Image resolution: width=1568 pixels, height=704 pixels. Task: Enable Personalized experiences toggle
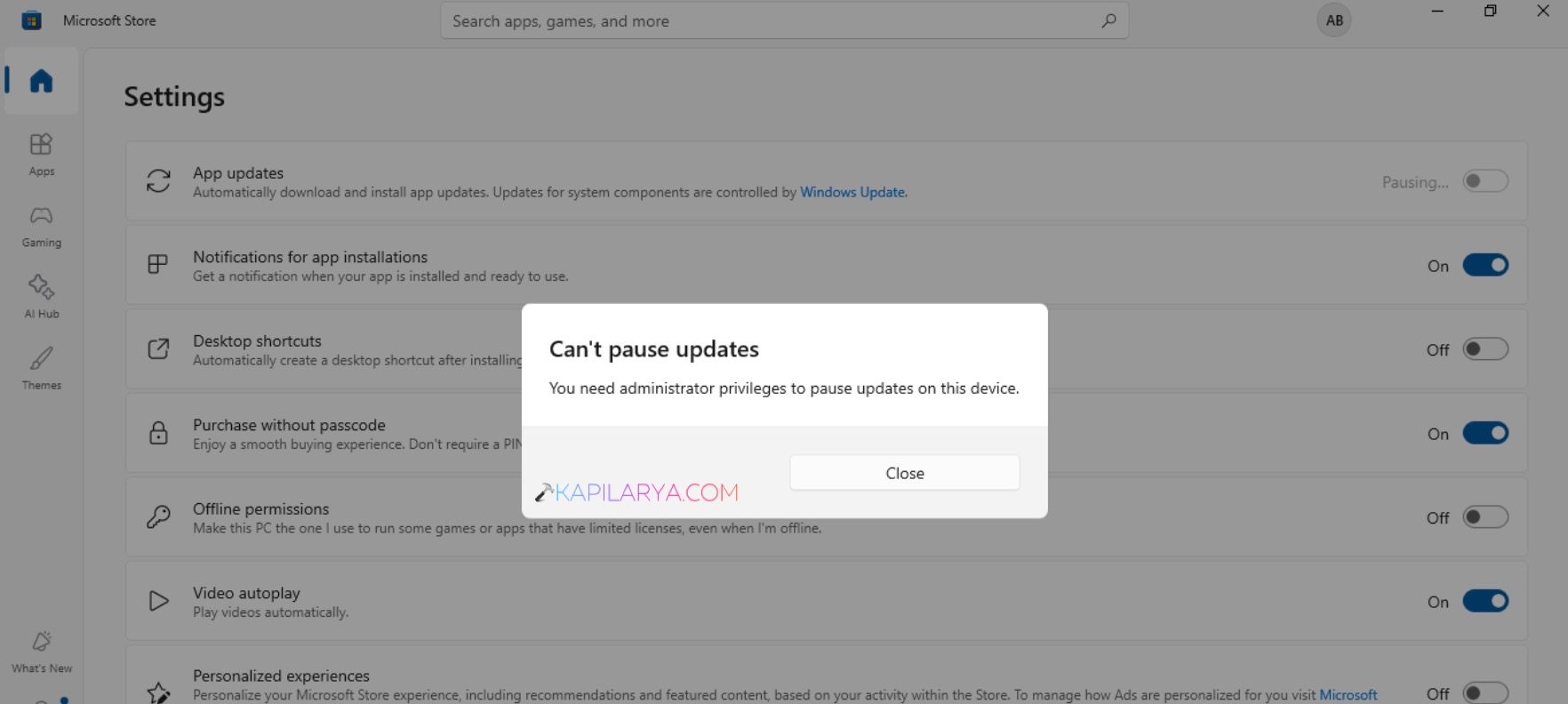click(1485, 692)
